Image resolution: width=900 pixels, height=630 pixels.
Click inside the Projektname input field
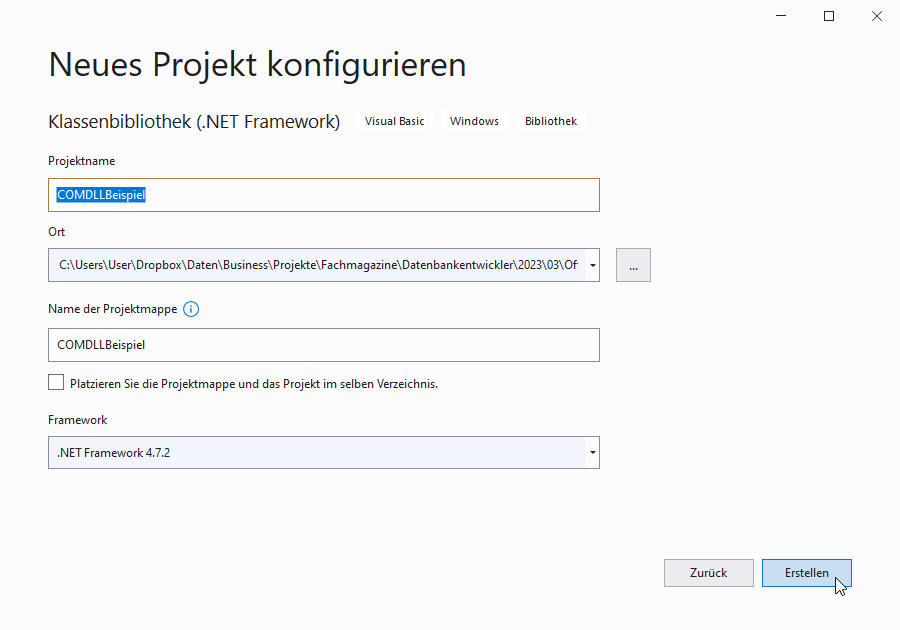(x=300, y=194)
